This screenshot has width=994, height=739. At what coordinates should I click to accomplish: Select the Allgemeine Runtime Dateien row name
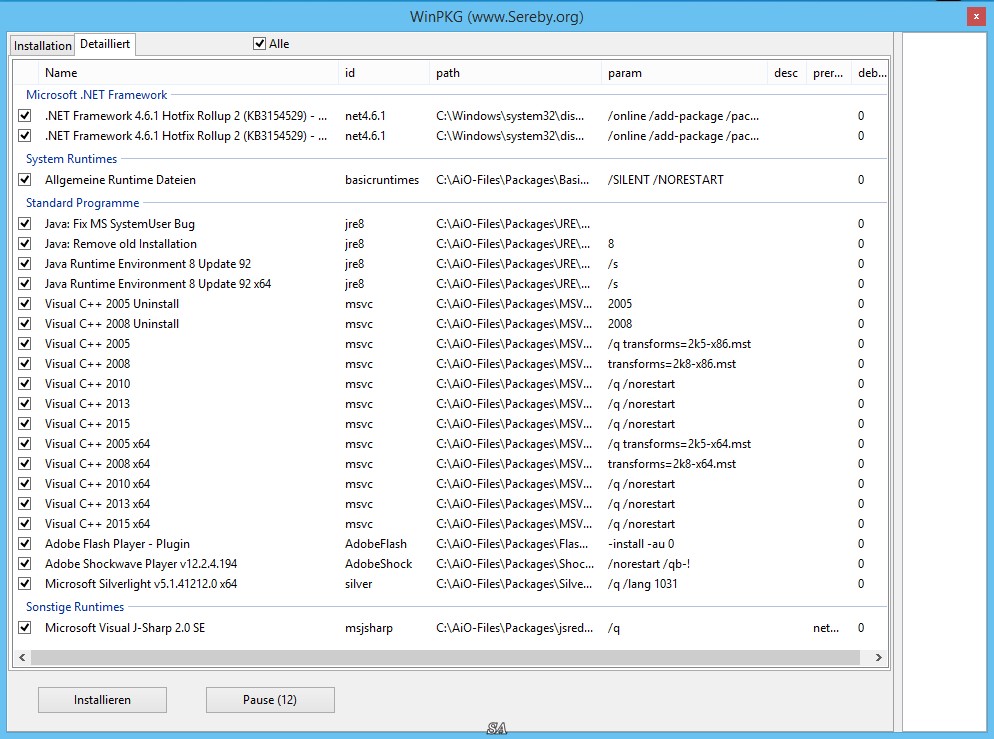[120, 180]
